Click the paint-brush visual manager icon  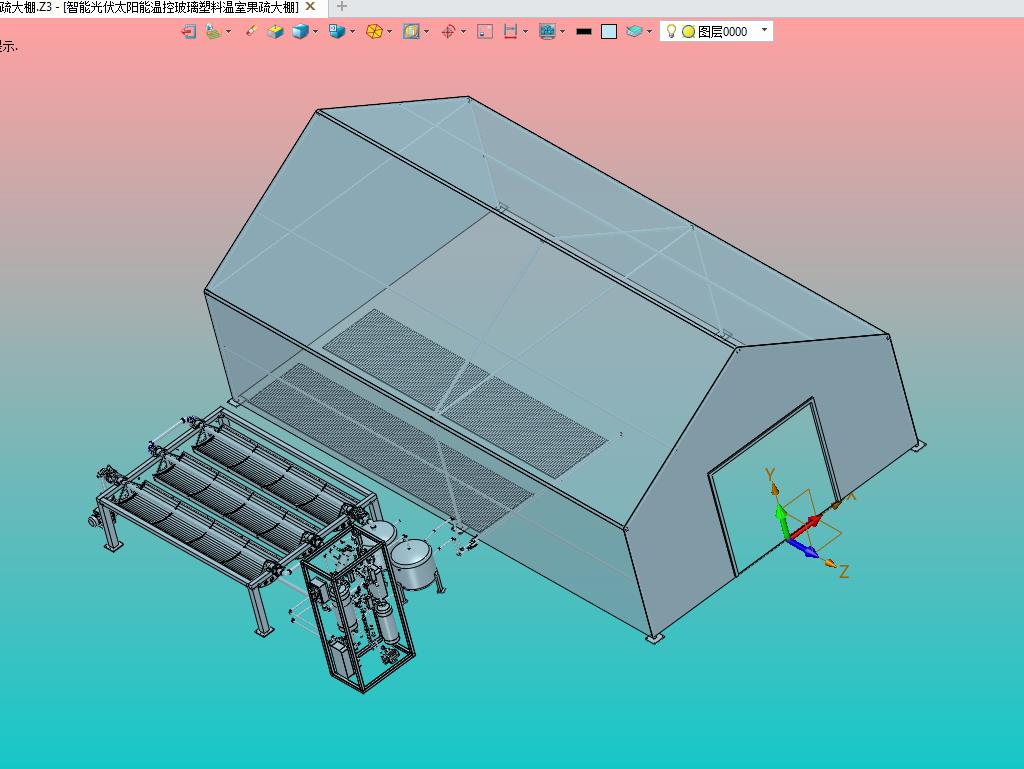click(213, 31)
